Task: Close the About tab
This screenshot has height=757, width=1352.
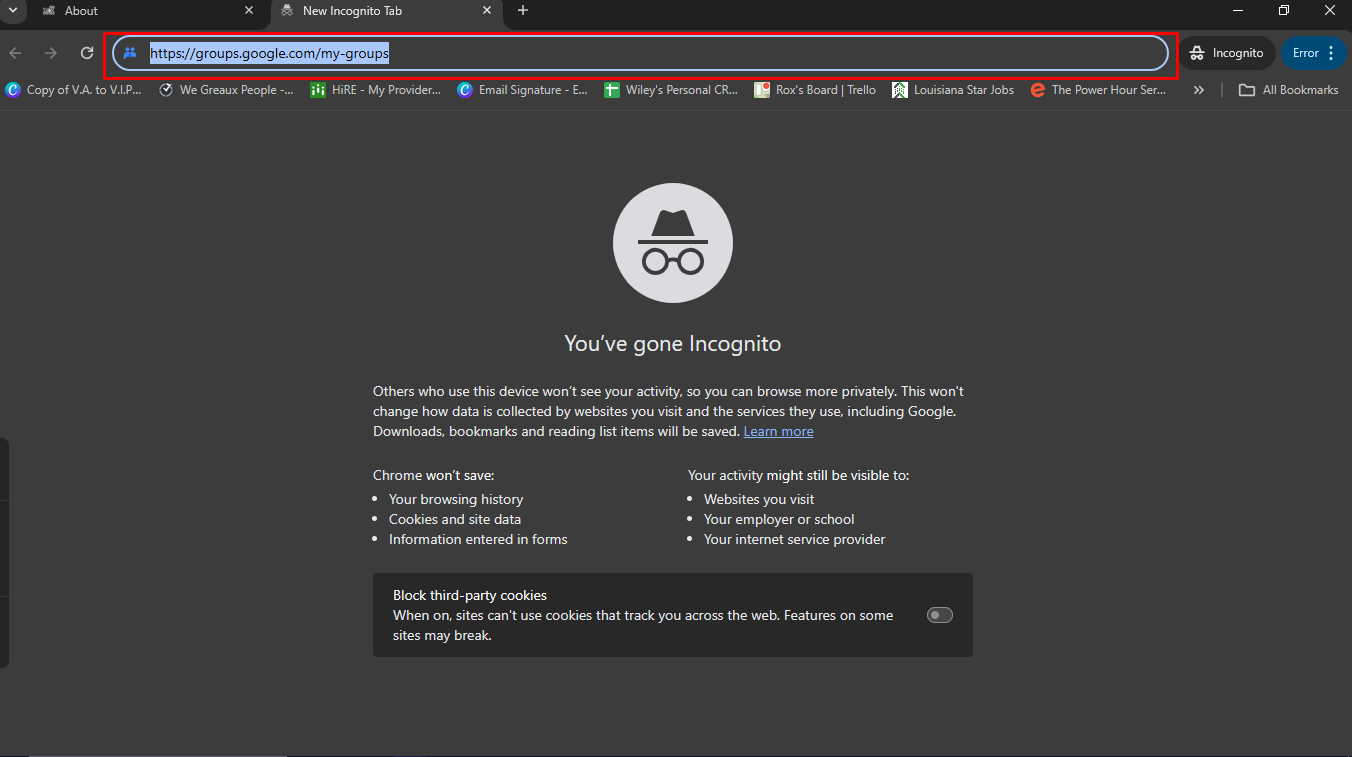Action: tap(249, 11)
